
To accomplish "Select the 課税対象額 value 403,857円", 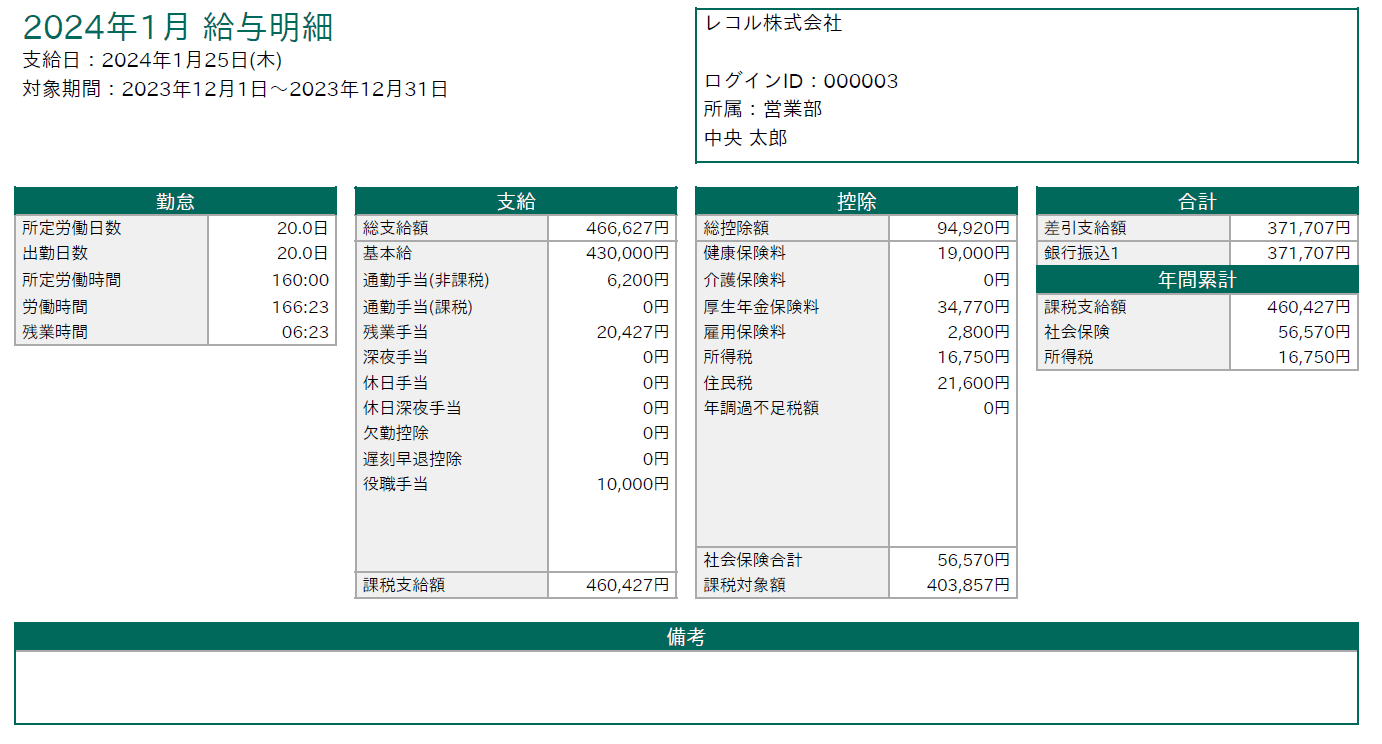I will [968, 585].
